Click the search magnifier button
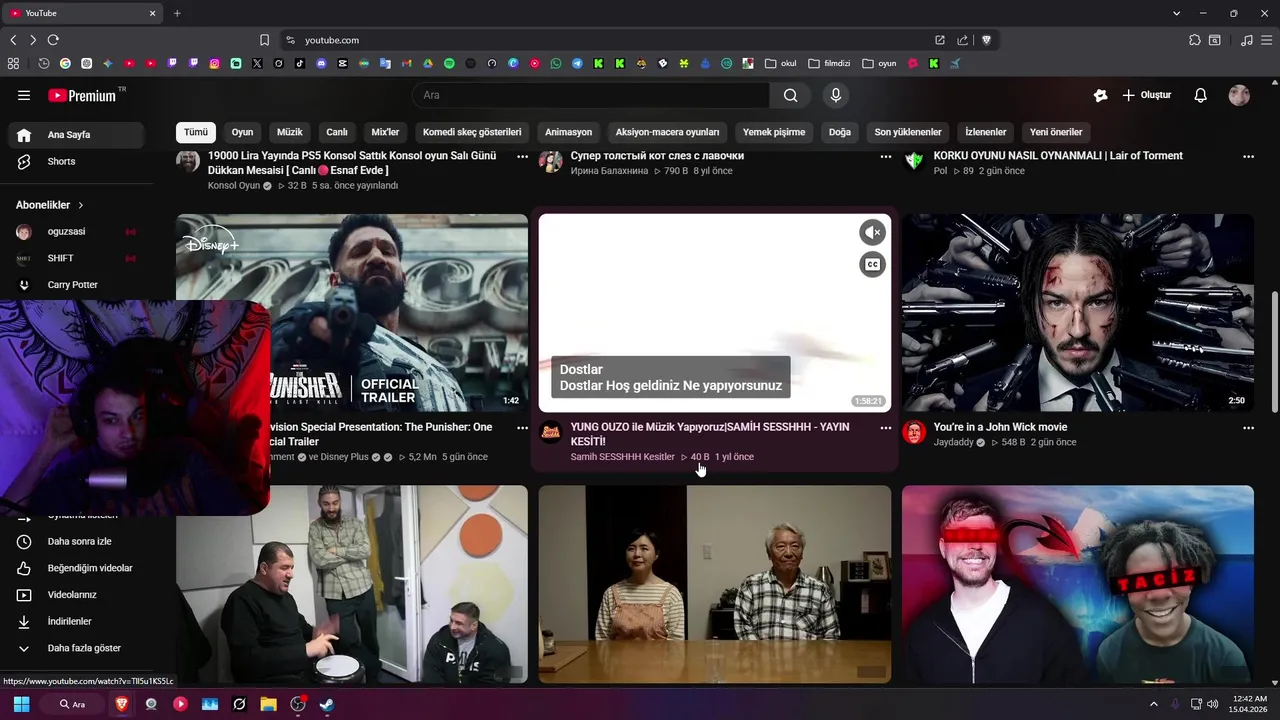Viewport: 1280px width, 720px height. (x=791, y=95)
